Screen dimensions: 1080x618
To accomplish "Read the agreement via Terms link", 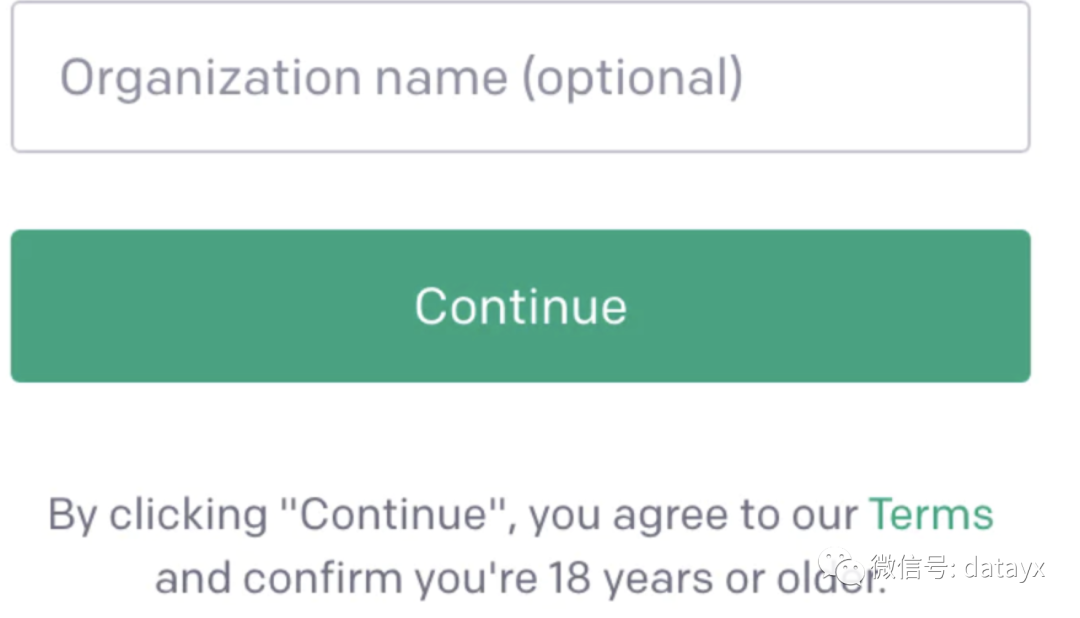I will tap(931, 515).
